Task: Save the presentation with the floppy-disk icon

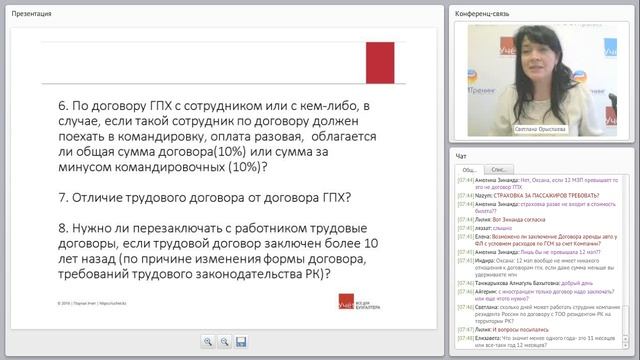Action: point(241,342)
